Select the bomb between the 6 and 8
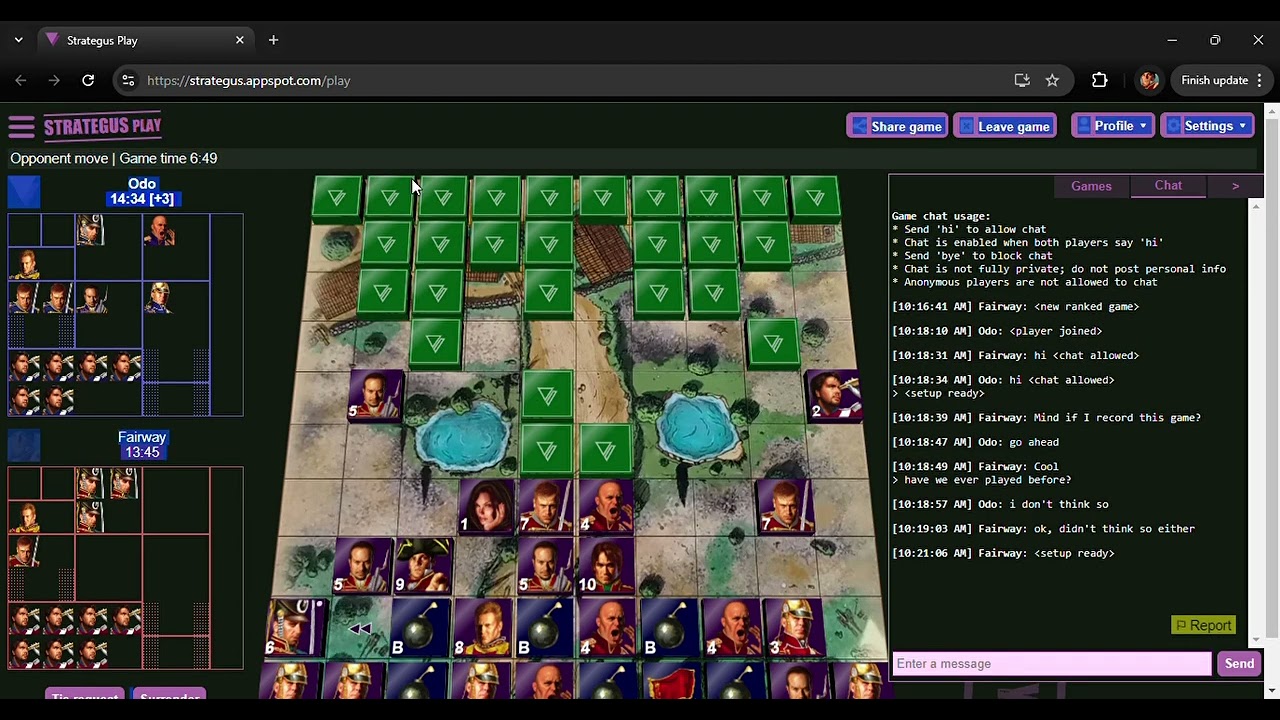The image size is (1280, 720). (421, 628)
